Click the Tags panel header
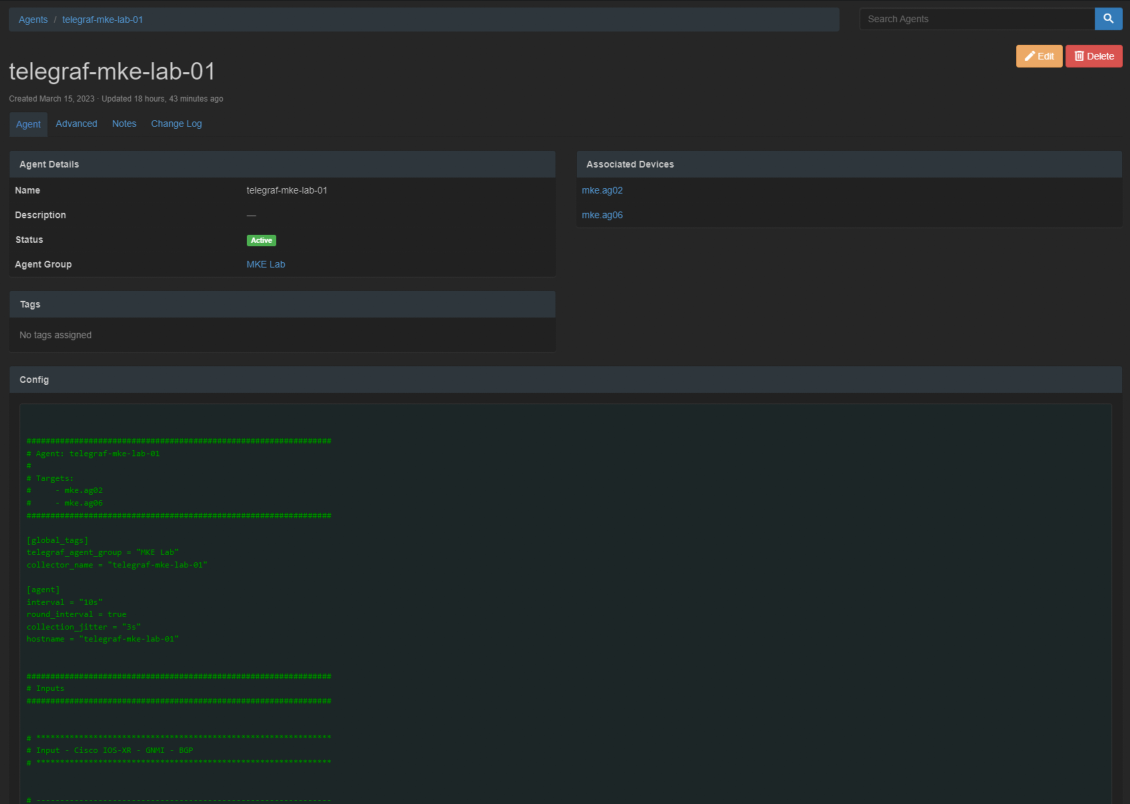This screenshot has height=804, width=1130. pos(282,304)
